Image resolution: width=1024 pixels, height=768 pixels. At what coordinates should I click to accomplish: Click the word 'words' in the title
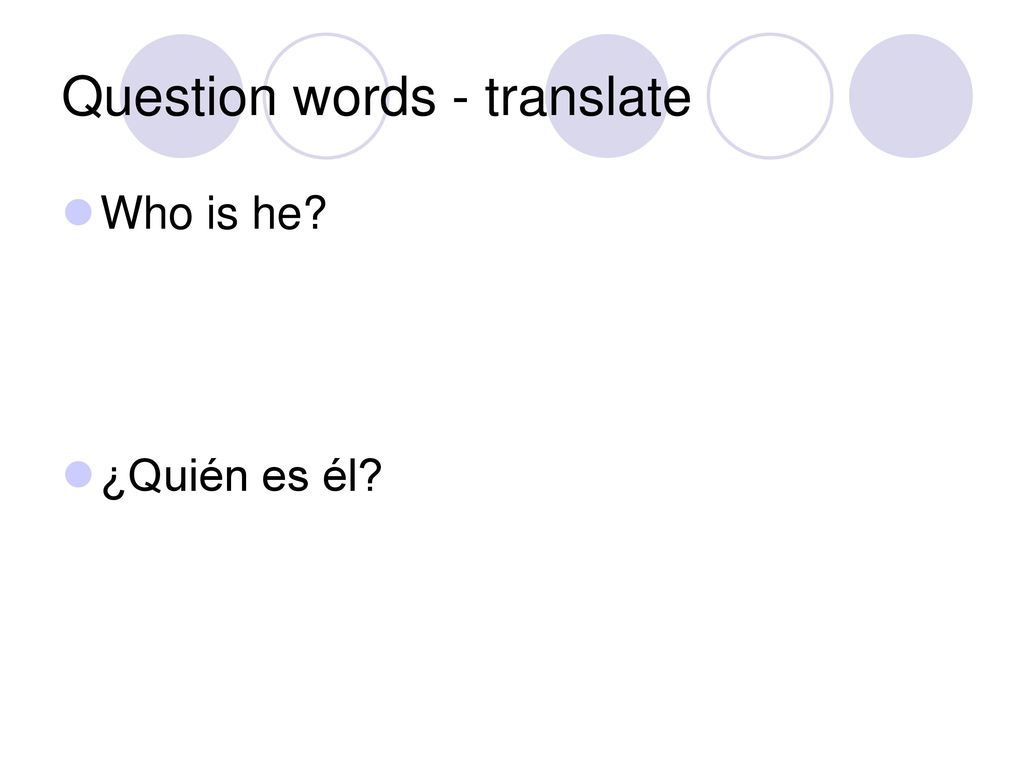coord(364,97)
